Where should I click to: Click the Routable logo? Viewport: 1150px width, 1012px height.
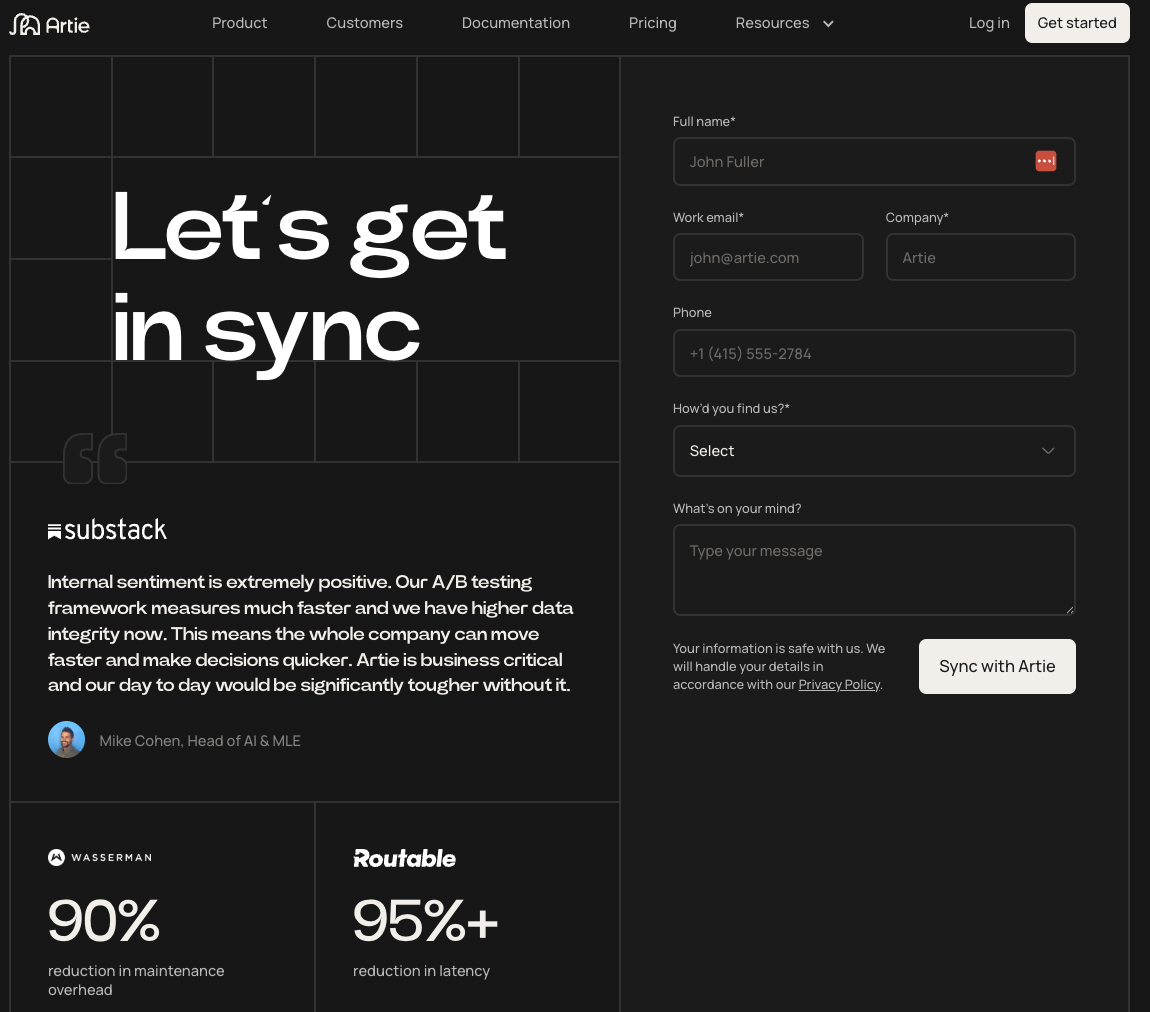404,858
